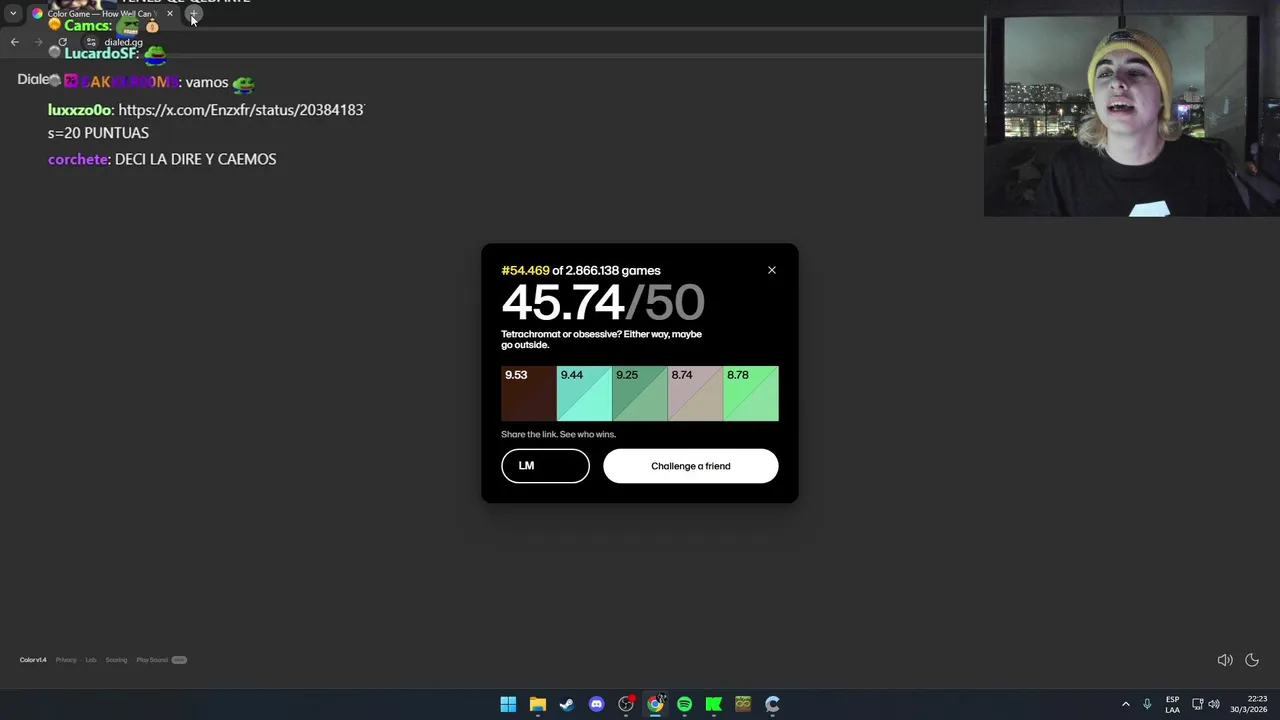This screenshot has width=1280, height=720.
Task: Go forward in the browser
Action: [39, 42]
